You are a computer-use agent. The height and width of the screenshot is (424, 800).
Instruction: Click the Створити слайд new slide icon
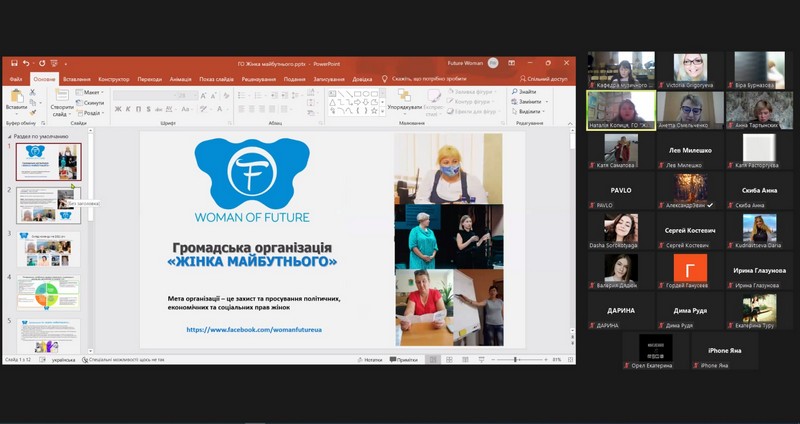[x=62, y=95]
